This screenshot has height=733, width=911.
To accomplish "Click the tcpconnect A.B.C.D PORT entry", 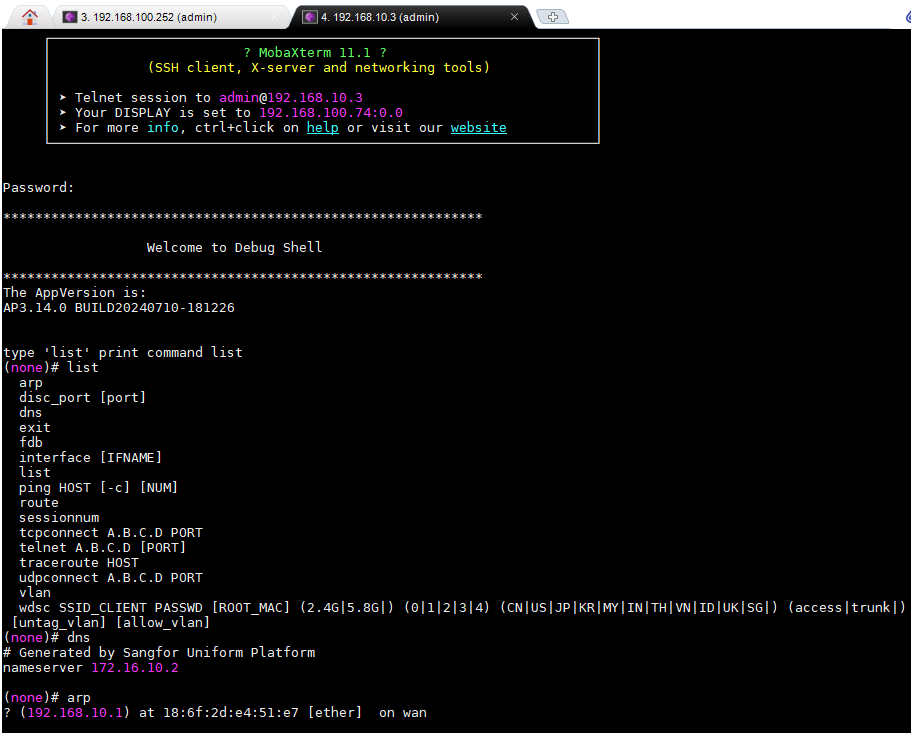I will click(x=110, y=533).
